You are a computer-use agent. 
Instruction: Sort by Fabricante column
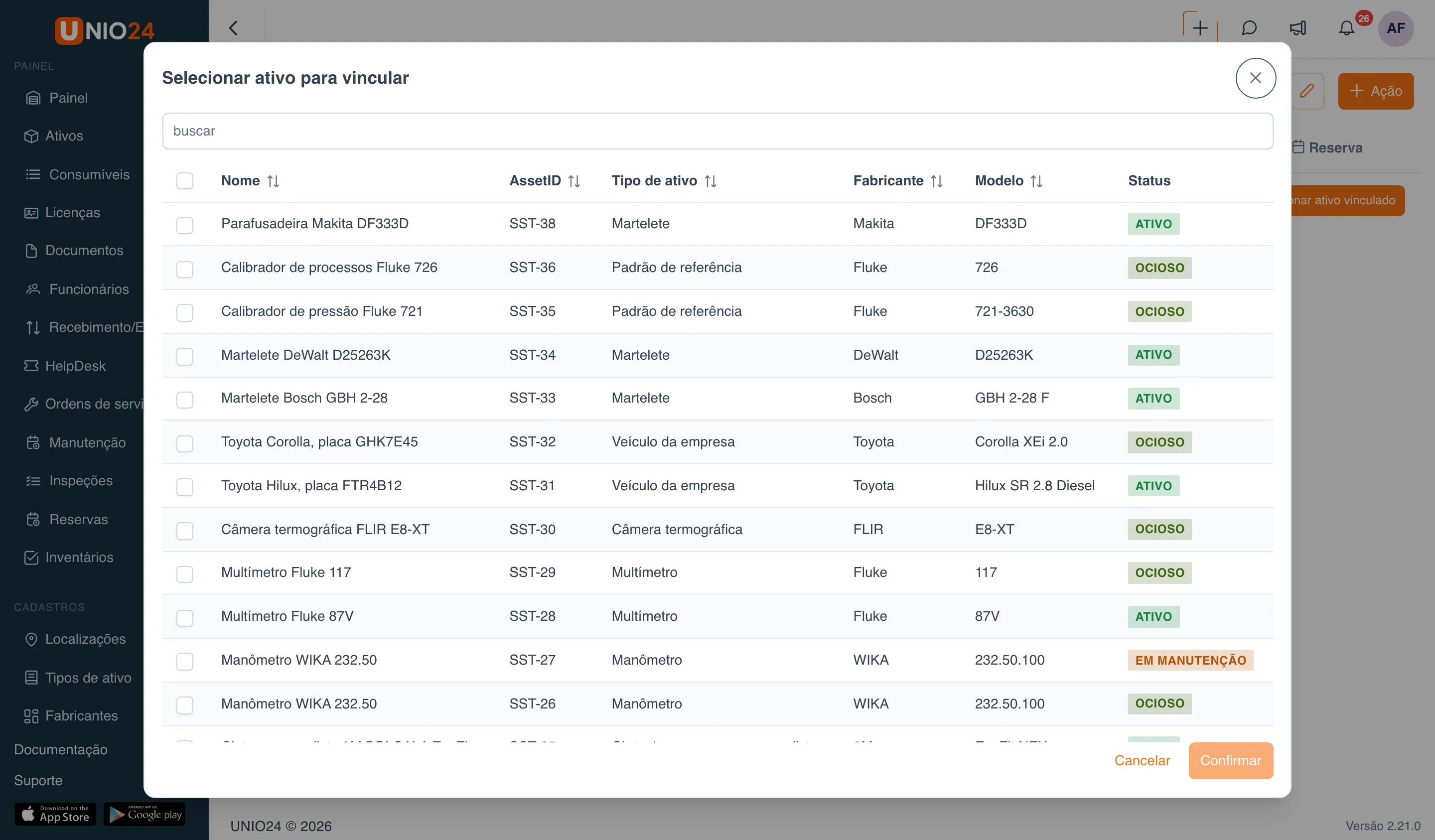[937, 181]
